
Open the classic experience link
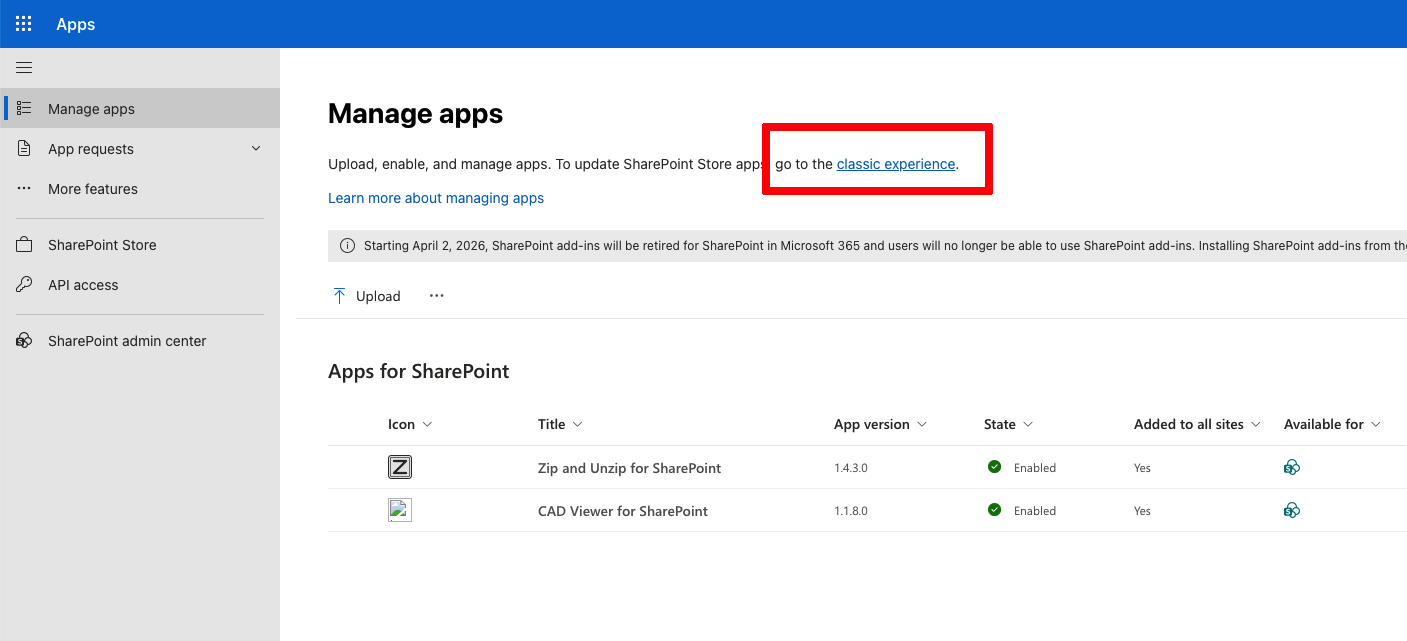[896, 163]
